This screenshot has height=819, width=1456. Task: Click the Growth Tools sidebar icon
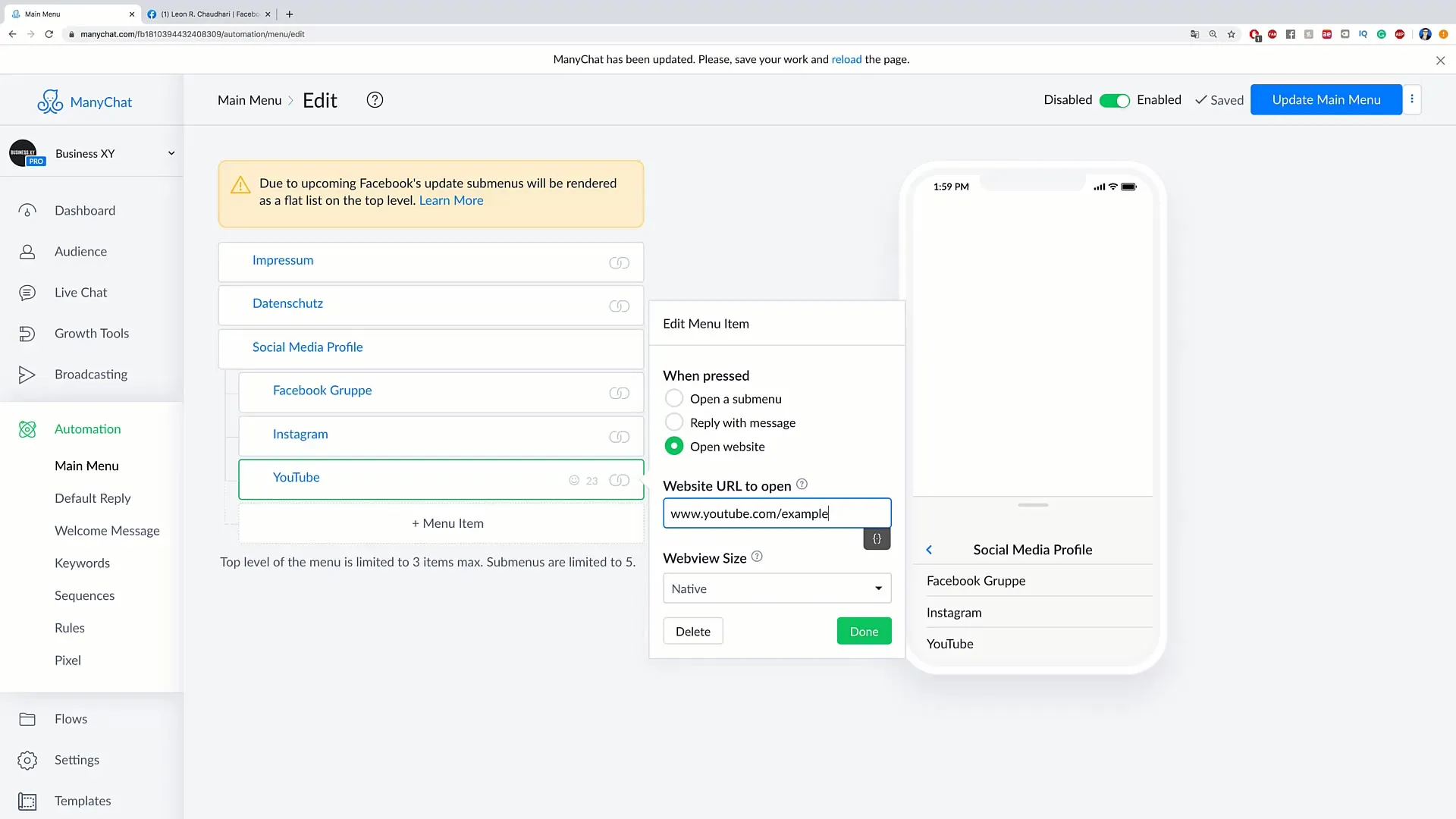click(x=27, y=333)
